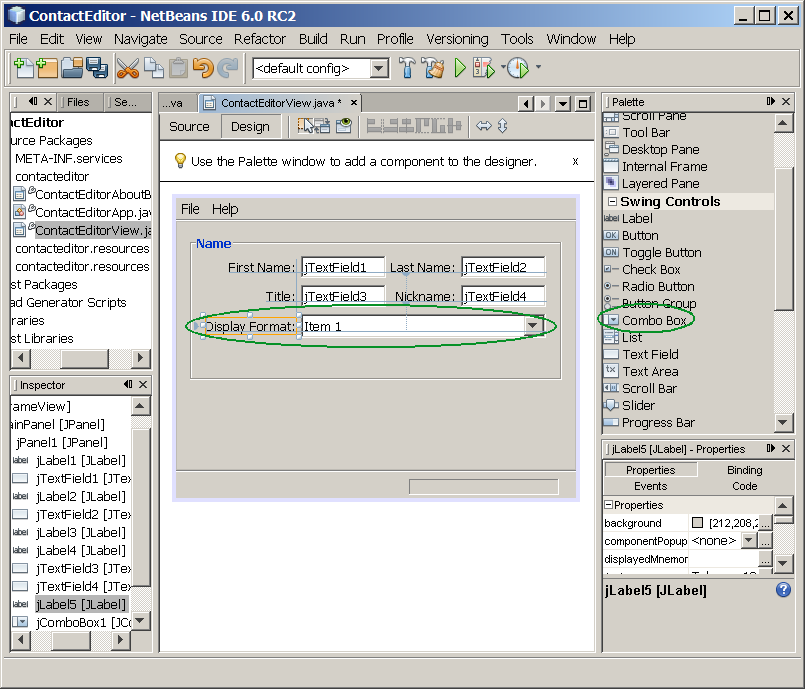Click the Debug Main Project icon
This screenshot has height=689, width=805.
click(x=484, y=68)
